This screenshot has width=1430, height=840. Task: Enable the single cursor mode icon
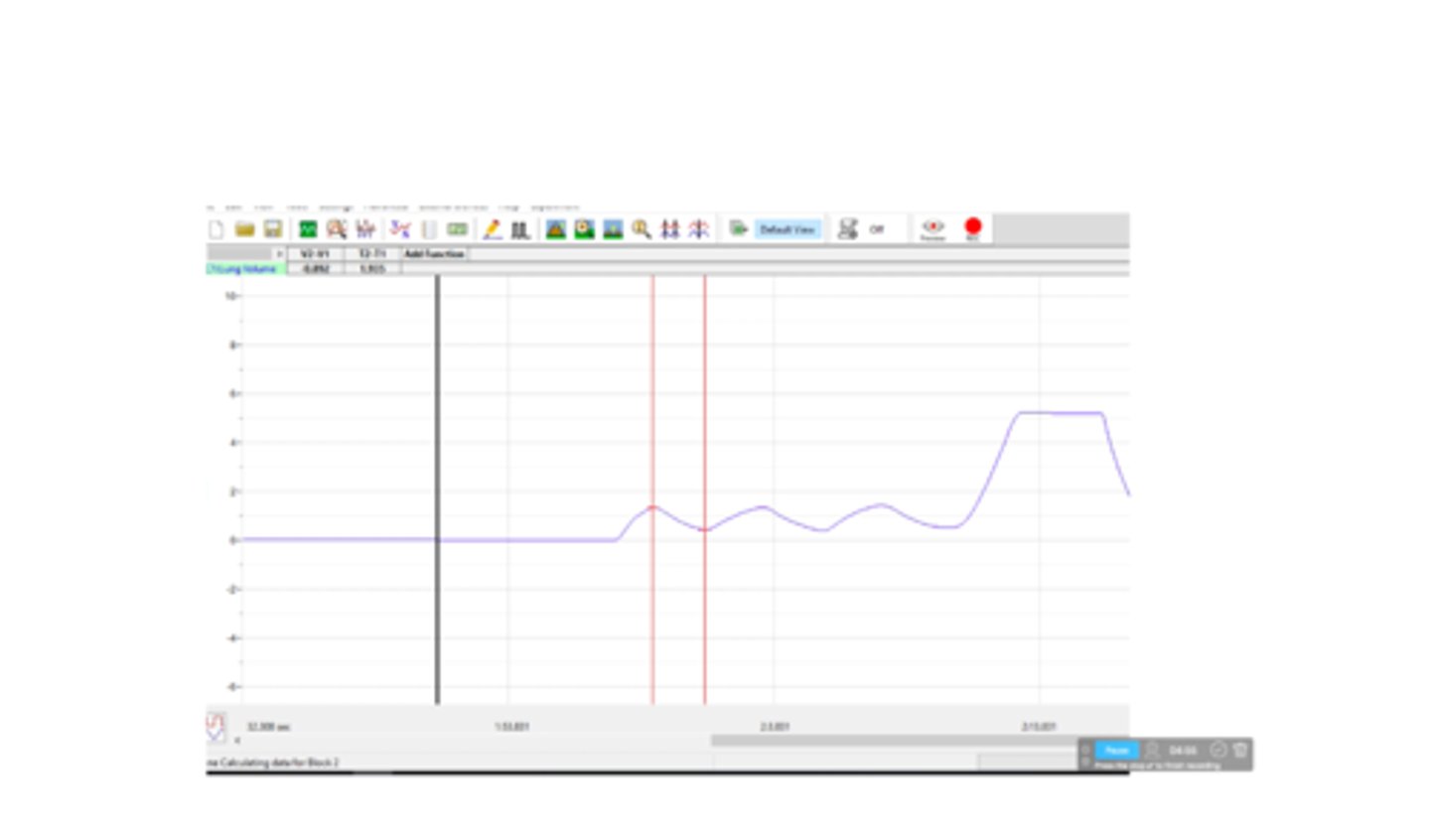(x=699, y=229)
